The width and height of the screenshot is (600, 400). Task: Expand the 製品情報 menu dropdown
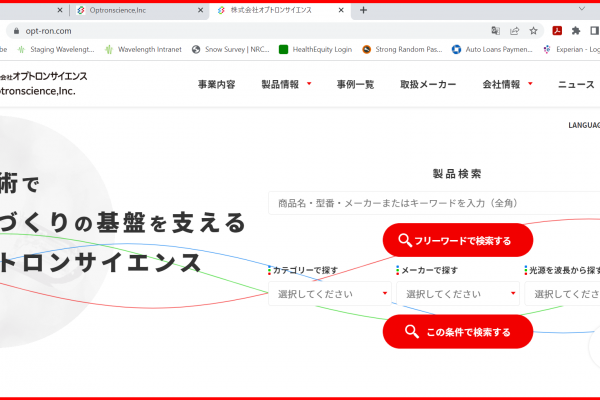coord(287,84)
